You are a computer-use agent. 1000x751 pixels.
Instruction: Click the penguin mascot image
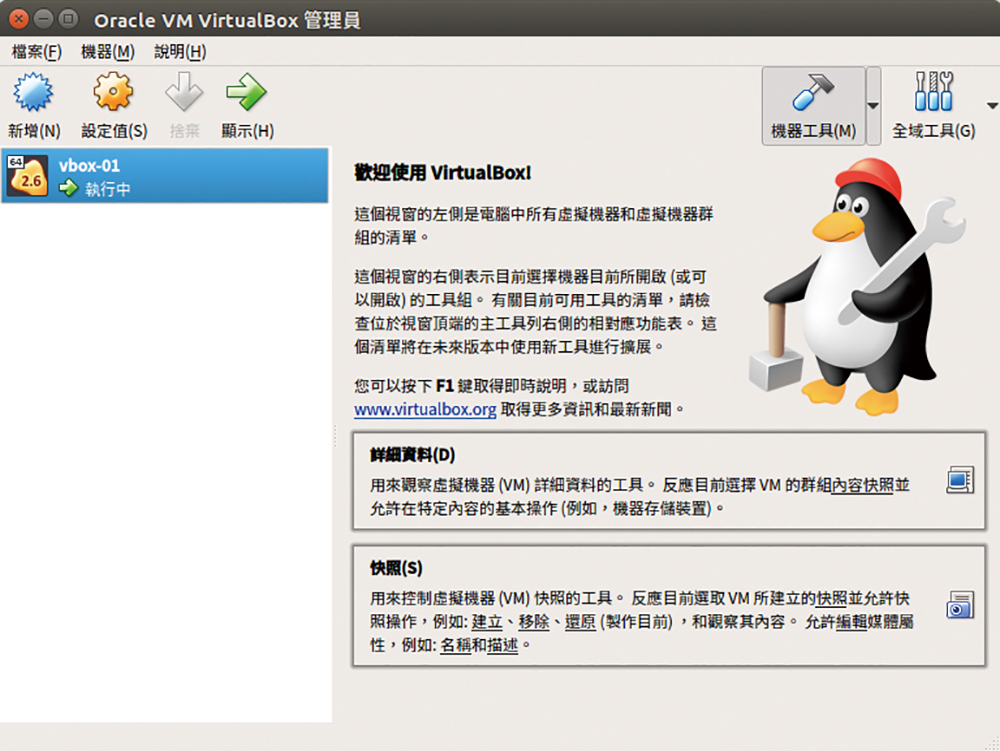click(x=857, y=286)
